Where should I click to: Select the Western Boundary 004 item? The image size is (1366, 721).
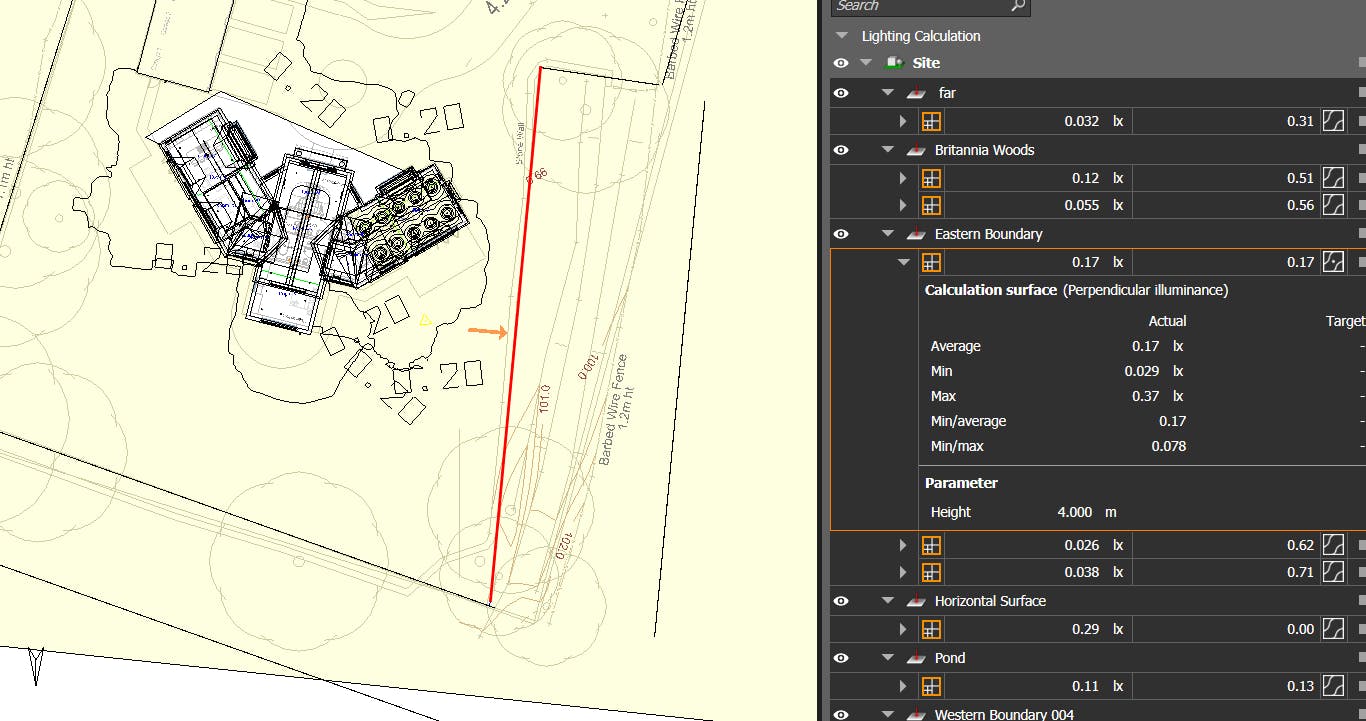1004,714
